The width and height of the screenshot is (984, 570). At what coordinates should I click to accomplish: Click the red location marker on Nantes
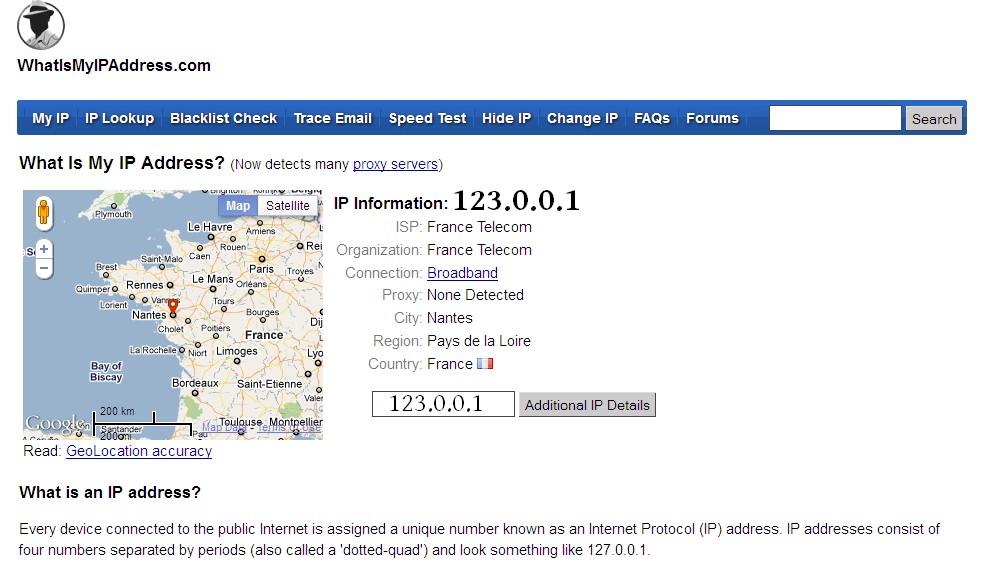click(x=173, y=306)
